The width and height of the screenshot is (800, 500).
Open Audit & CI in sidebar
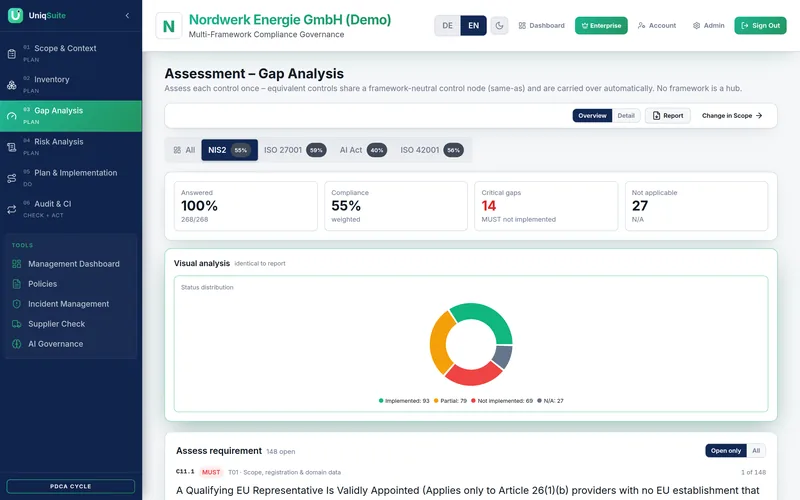pos(71,209)
